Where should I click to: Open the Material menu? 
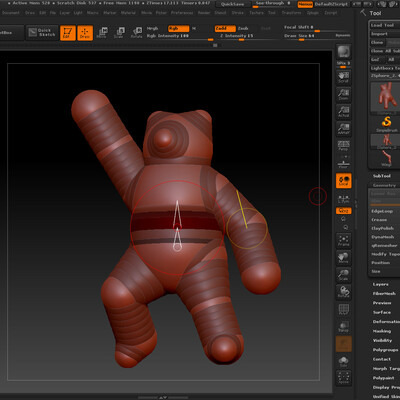[128, 13]
